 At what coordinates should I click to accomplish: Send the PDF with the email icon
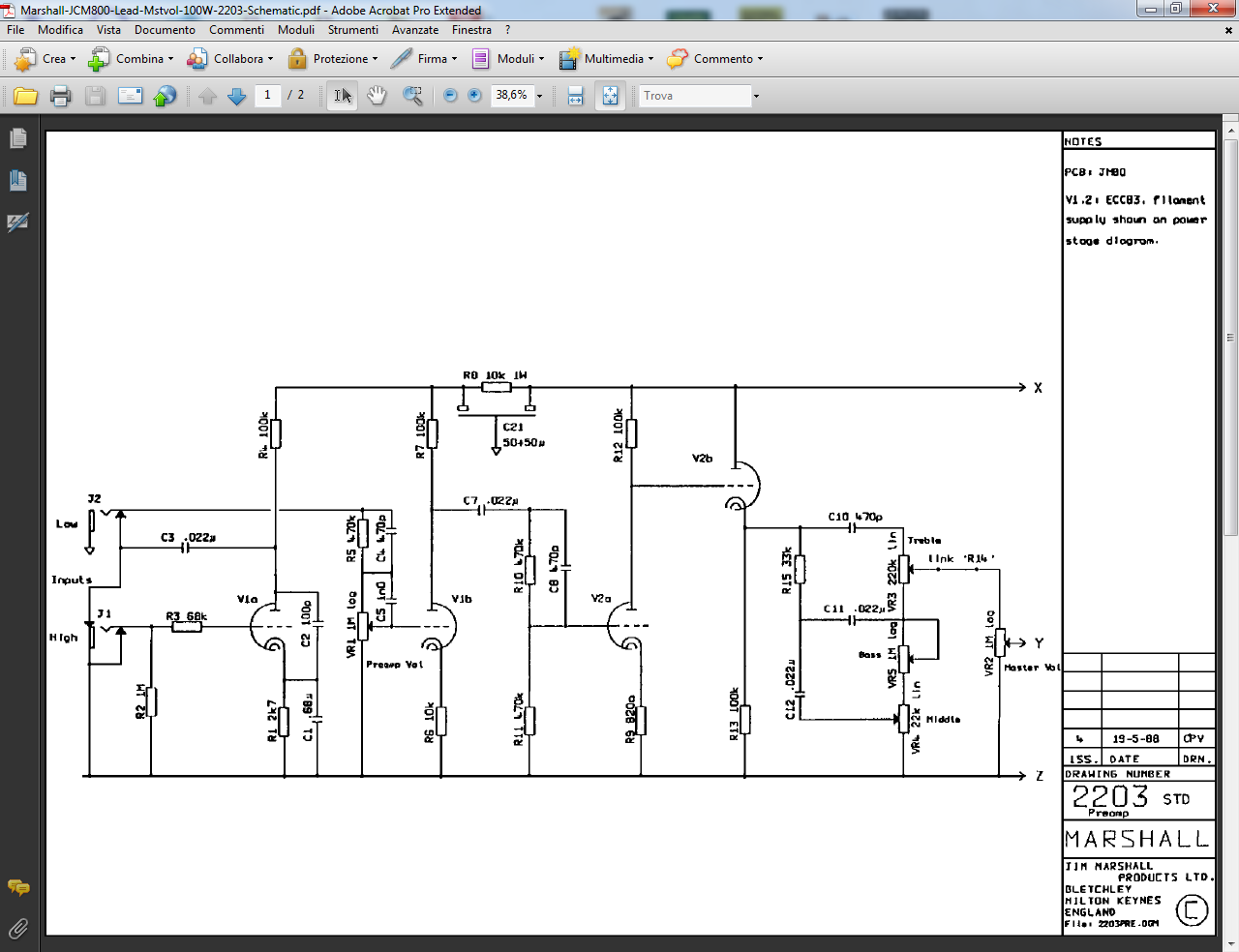pyautogui.click(x=130, y=96)
